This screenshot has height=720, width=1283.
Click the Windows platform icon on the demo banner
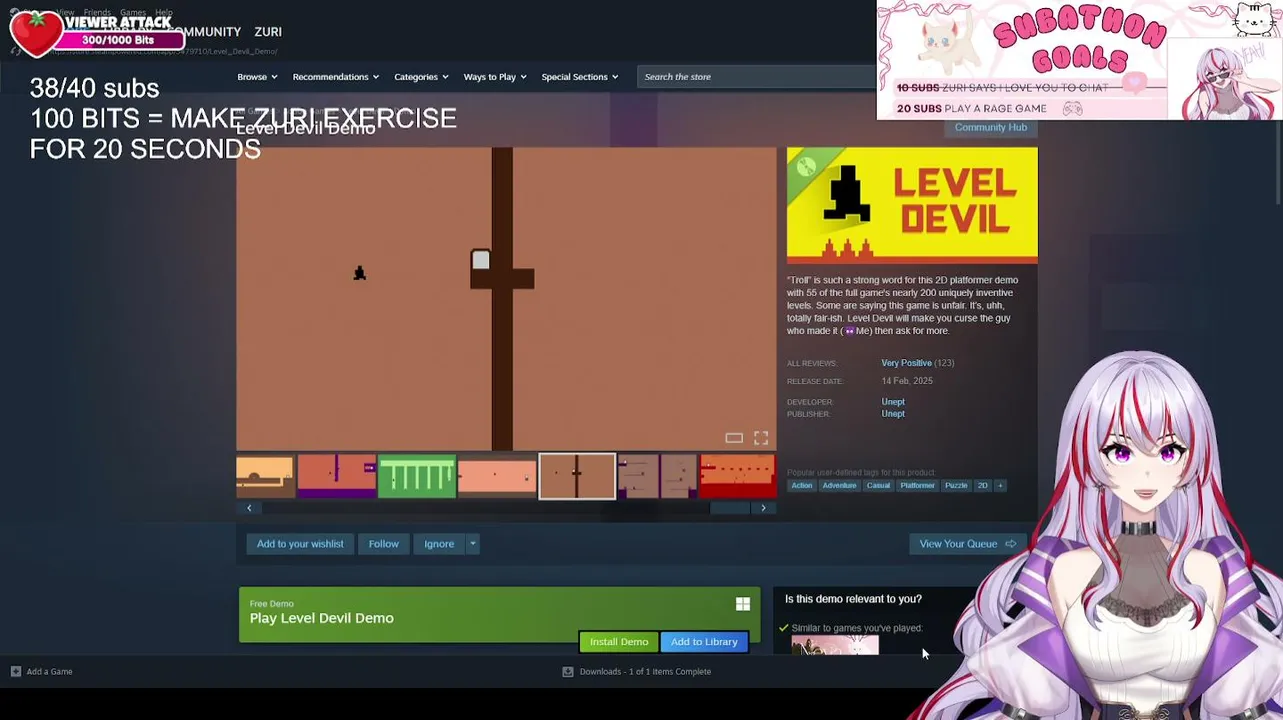pyautogui.click(x=743, y=604)
